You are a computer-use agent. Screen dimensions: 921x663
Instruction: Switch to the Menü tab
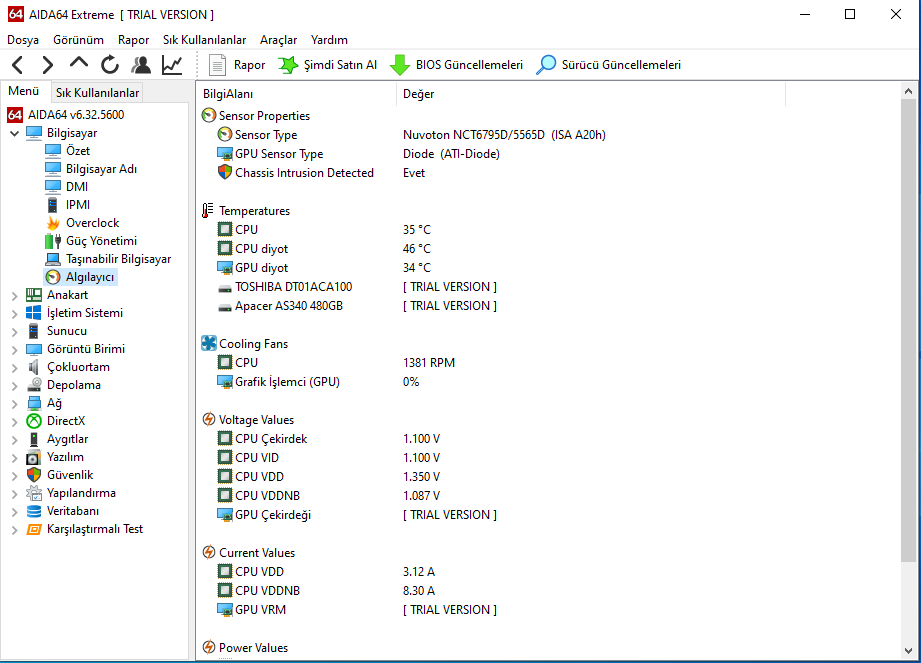(x=23, y=91)
